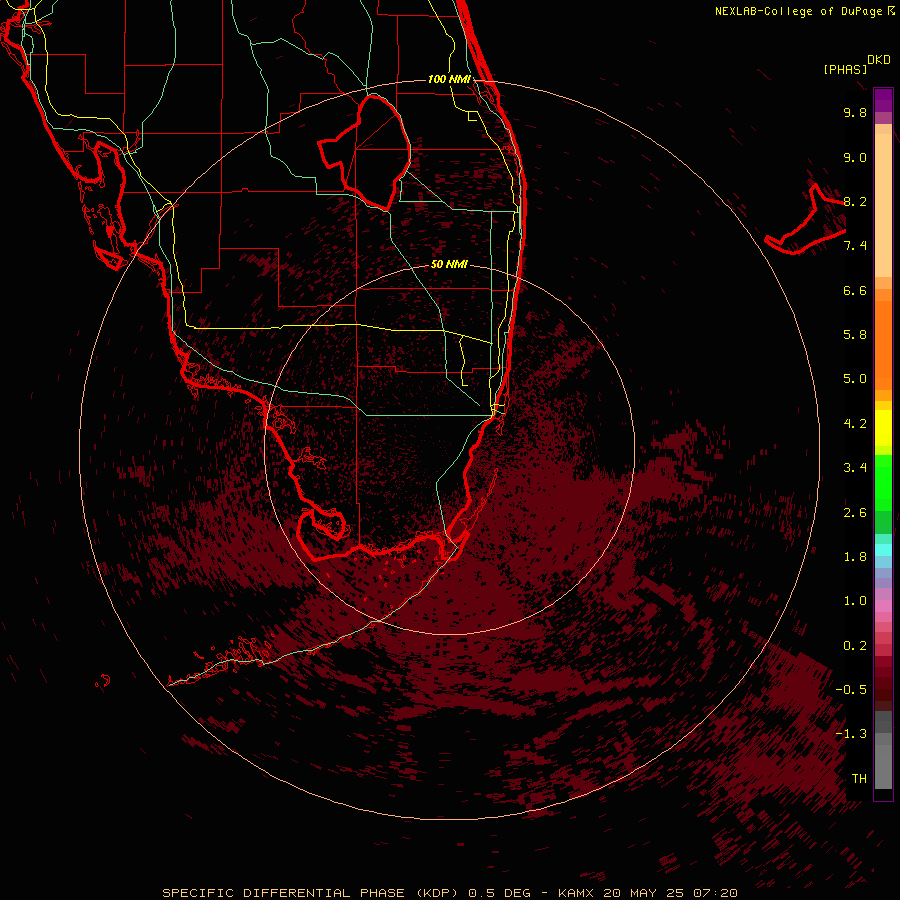Click the 6.6 scale value
The width and height of the screenshot is (900, 900).
[855, 290]
